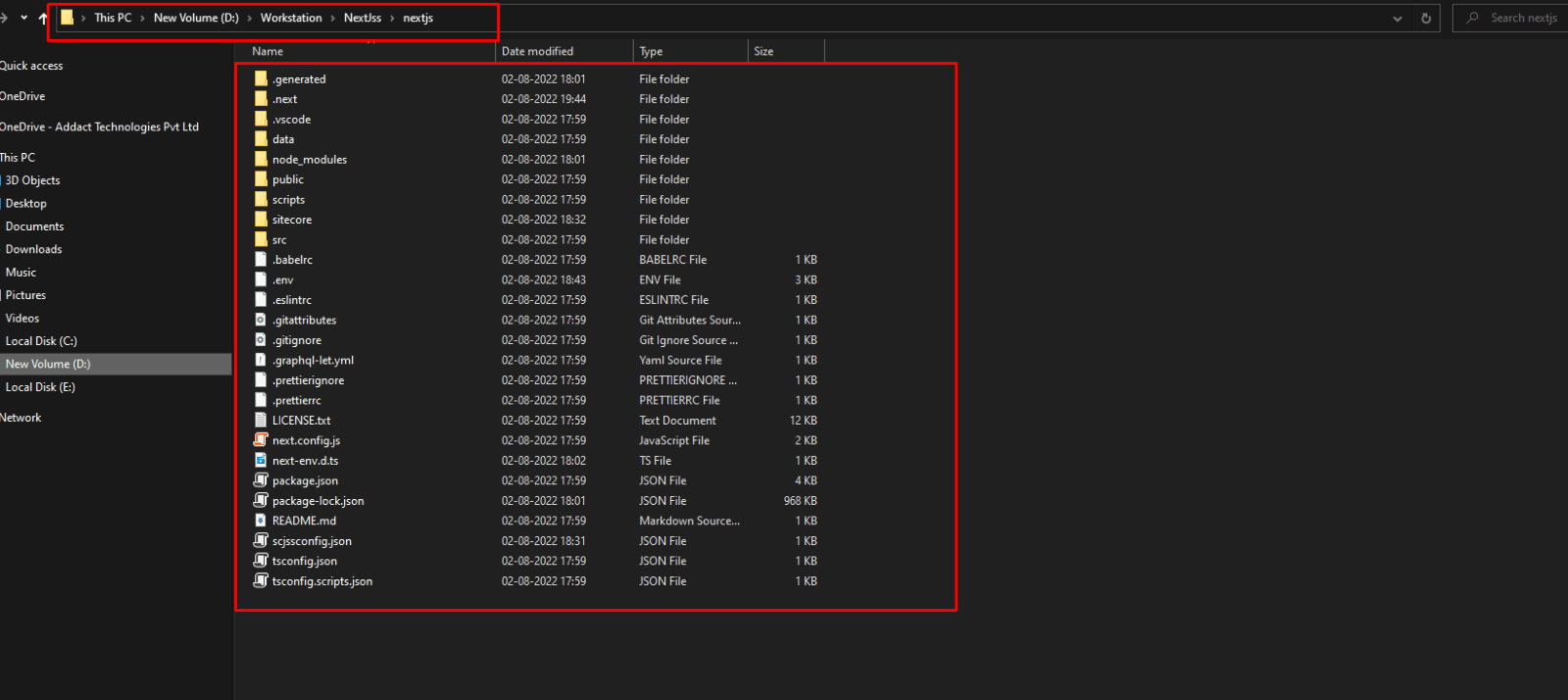Click the 12 KB size cell
1568x700 pixels.
[803, 421]
